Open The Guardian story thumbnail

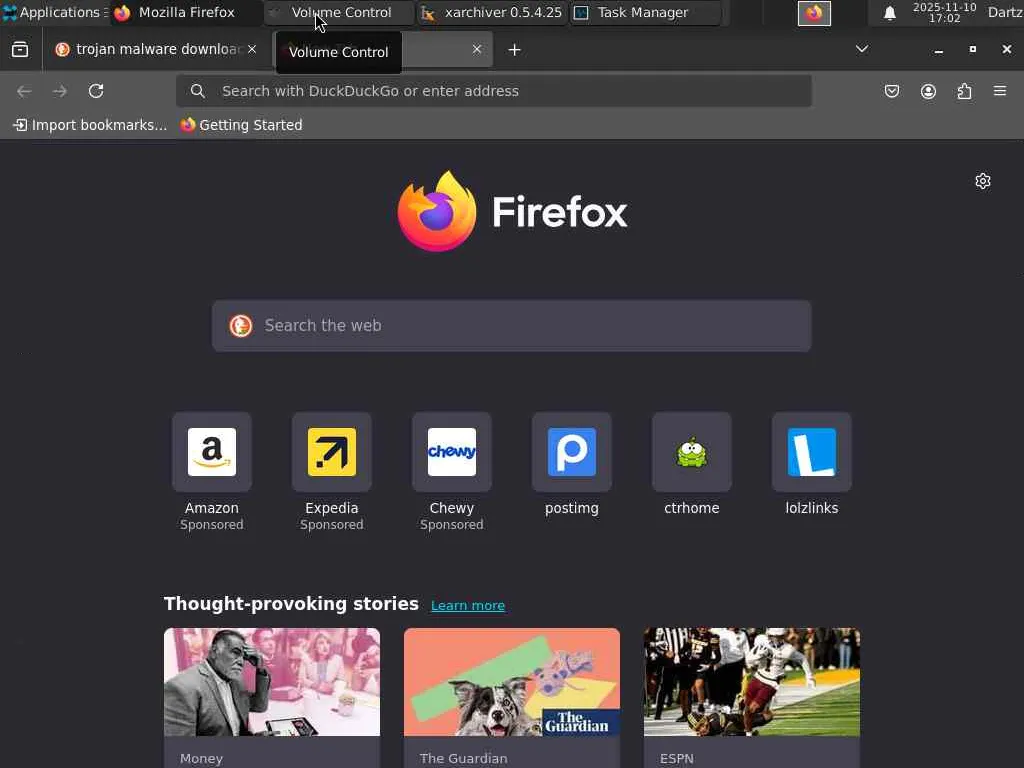pyautogui.click(x=512, y=682)
